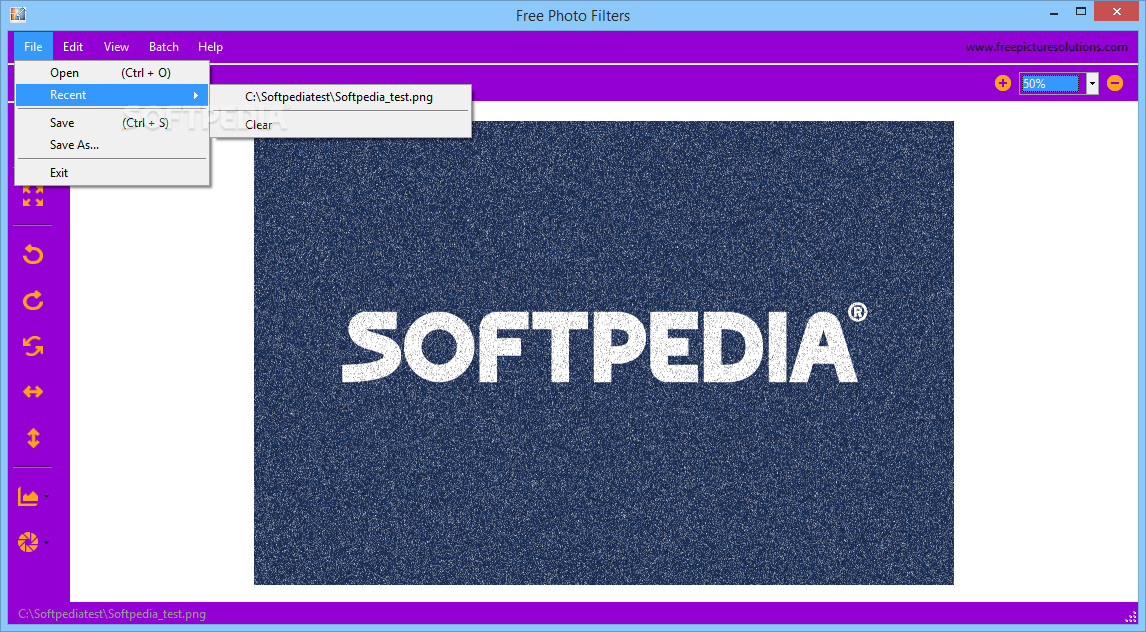Choose Open (Ctrl + O) from File menu

pos(112,73)
